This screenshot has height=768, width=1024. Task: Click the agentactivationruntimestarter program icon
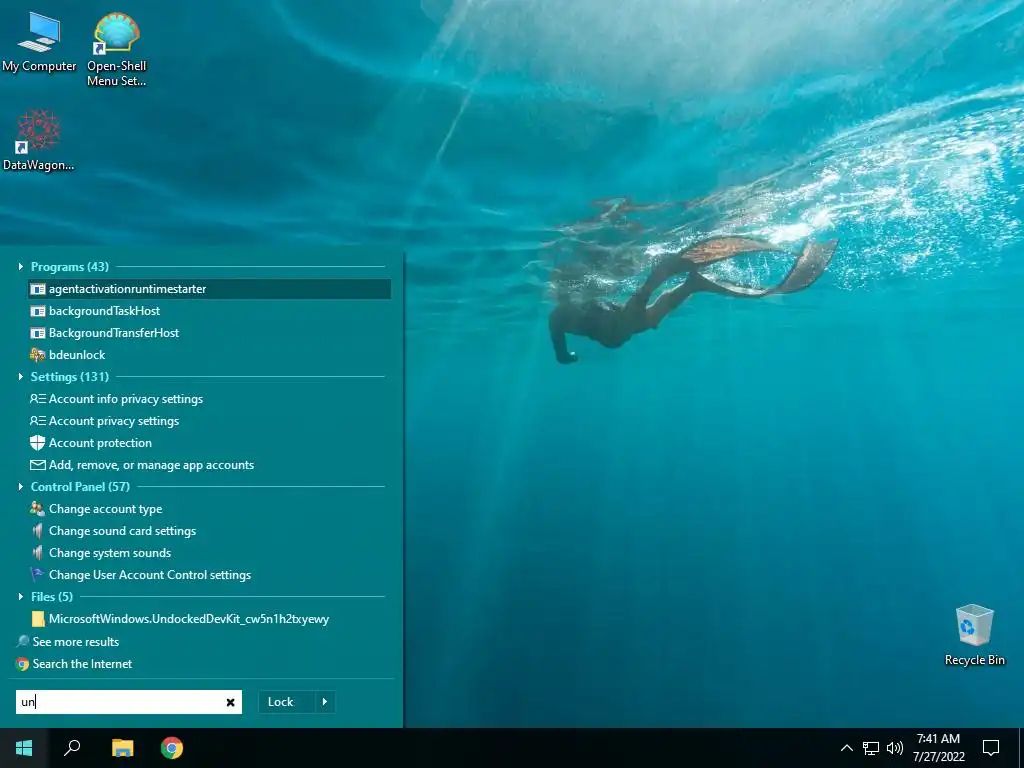[x=38, y=289]
